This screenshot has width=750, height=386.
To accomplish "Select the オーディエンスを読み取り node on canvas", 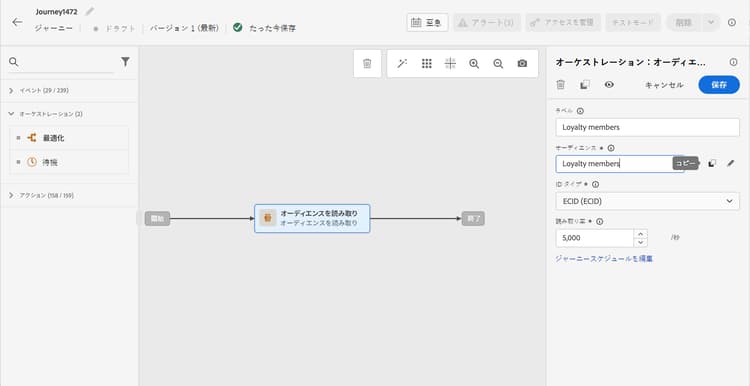I will (x=312, y=219).
